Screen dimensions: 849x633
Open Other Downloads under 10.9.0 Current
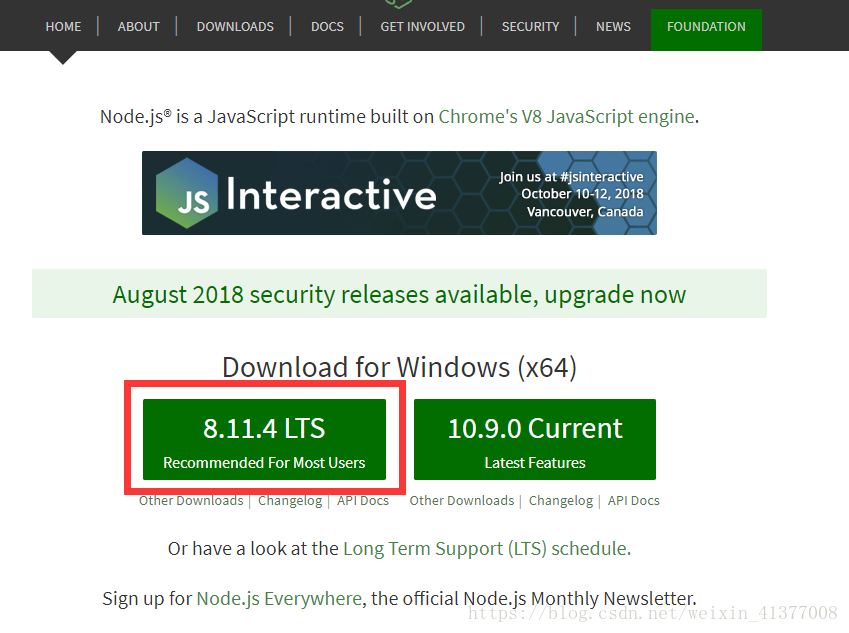point(462,501)
